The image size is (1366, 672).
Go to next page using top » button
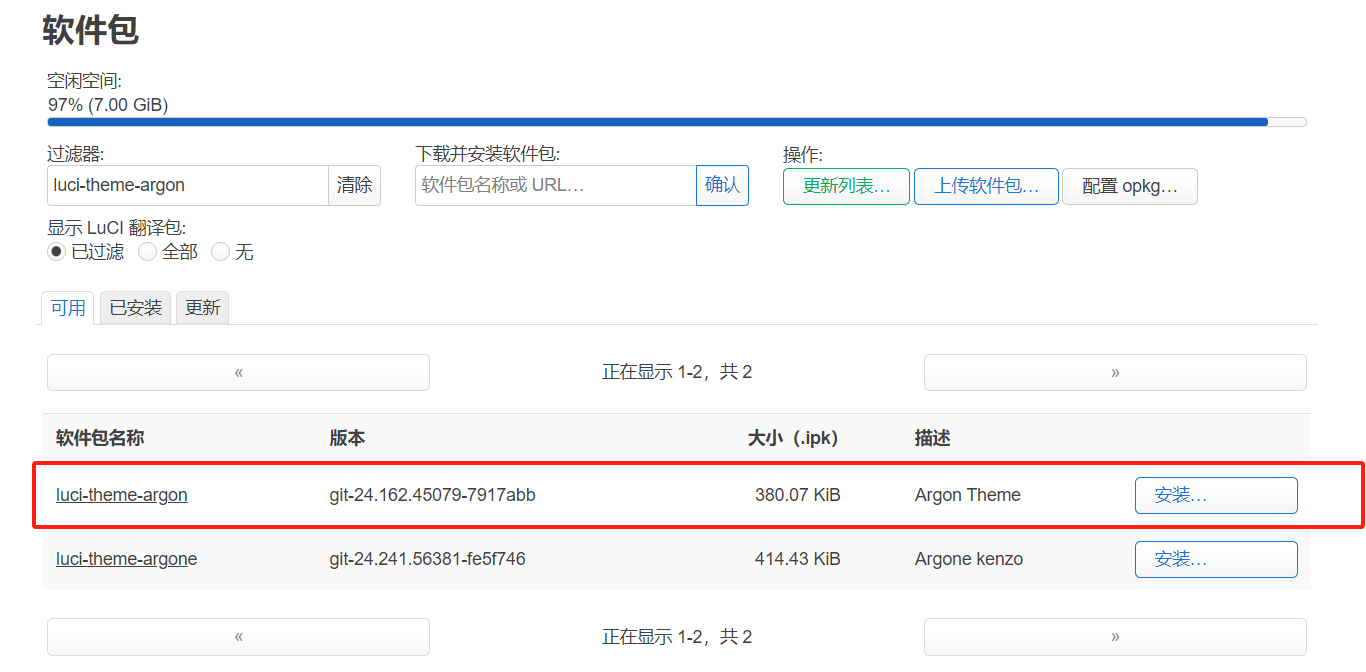coord(1115,372)
